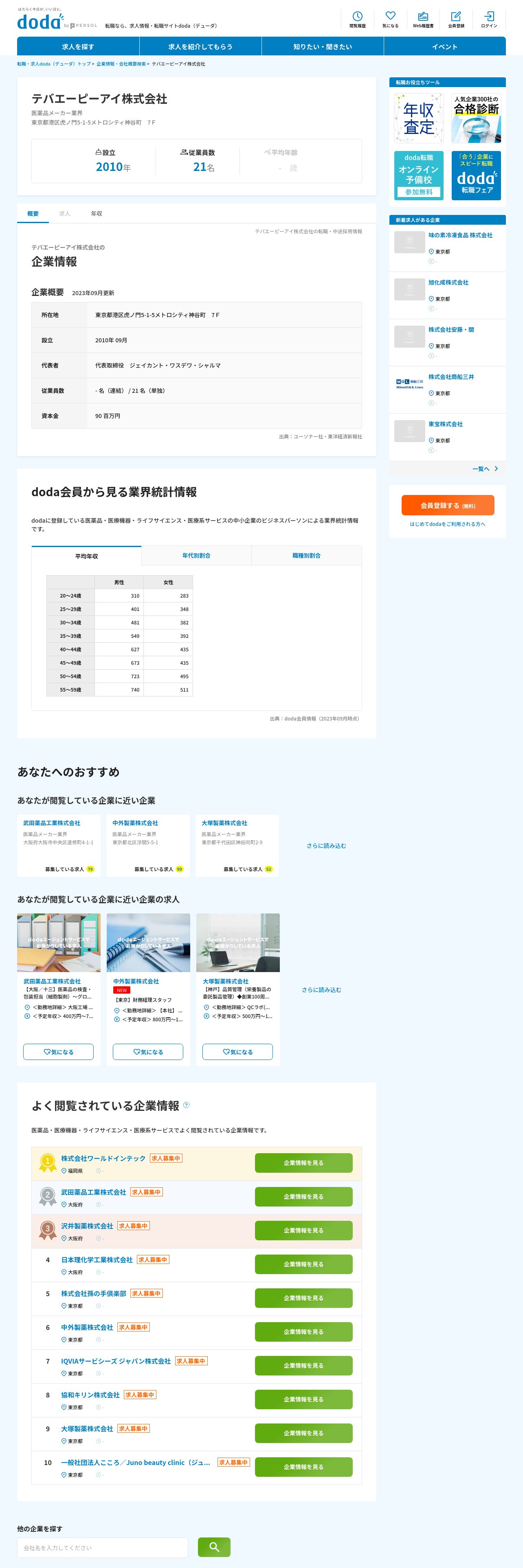Image resolution: width=523 pixels, height=1568 pixels.
Task: Open 株式会社安藤・間 link
Action: tap(451, 329)
